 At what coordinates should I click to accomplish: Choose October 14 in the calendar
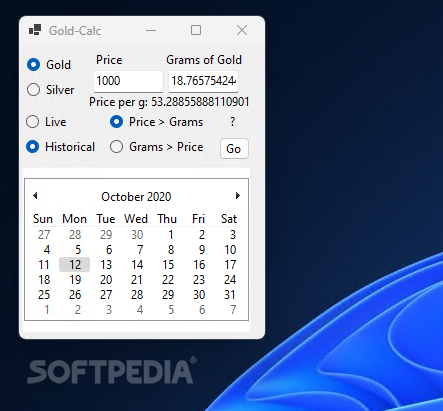(137, 265)
